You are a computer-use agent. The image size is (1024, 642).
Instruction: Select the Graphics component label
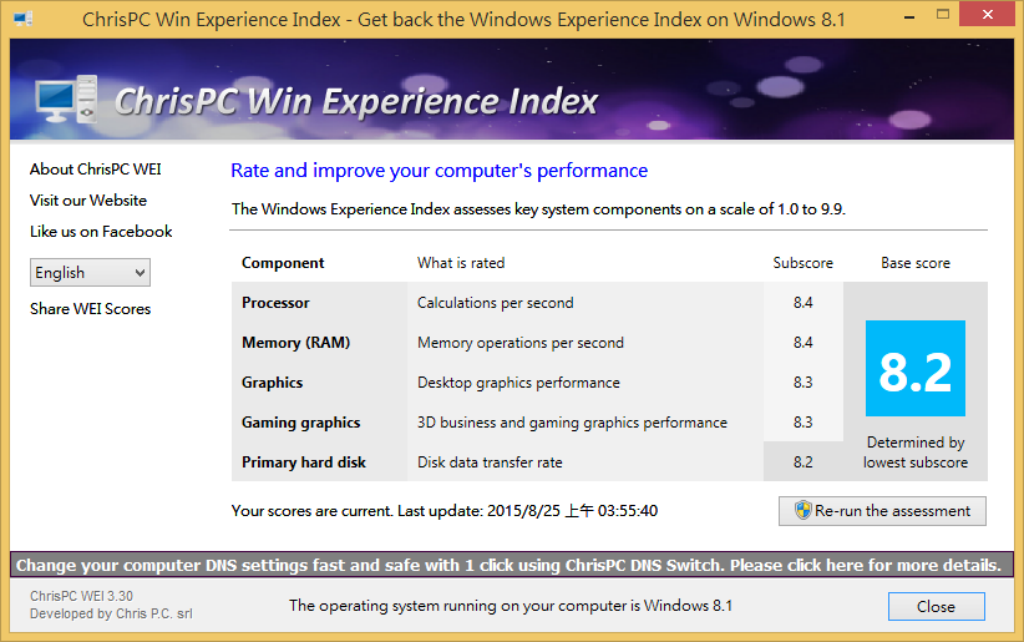tap(272, 383)
